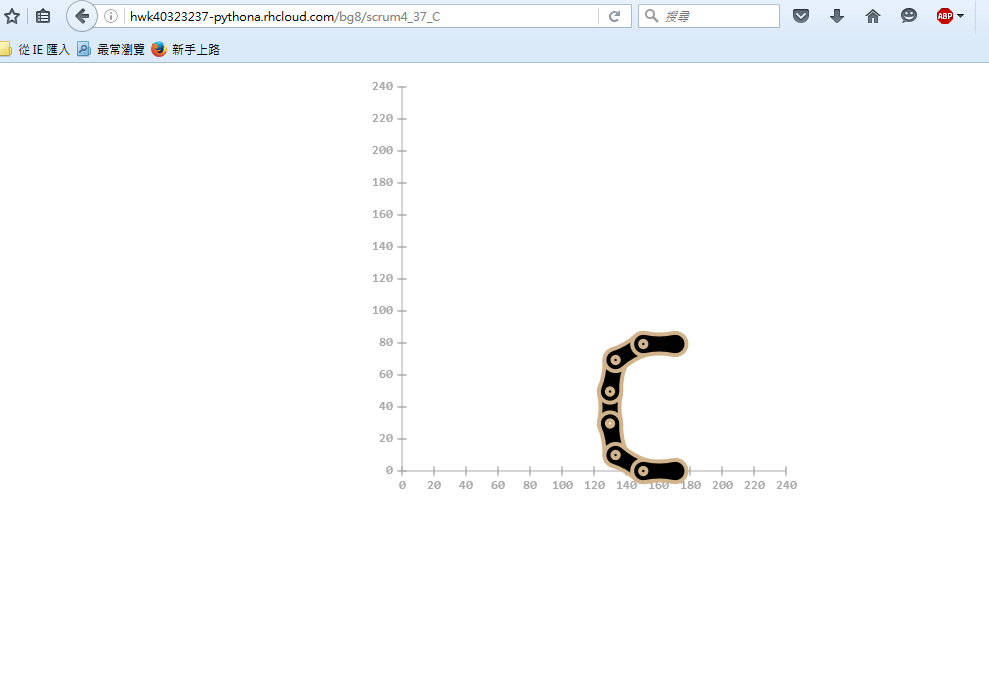Click the top chain link of C
The width and height of the screenshot is (989, 694).
coord(659,344)
